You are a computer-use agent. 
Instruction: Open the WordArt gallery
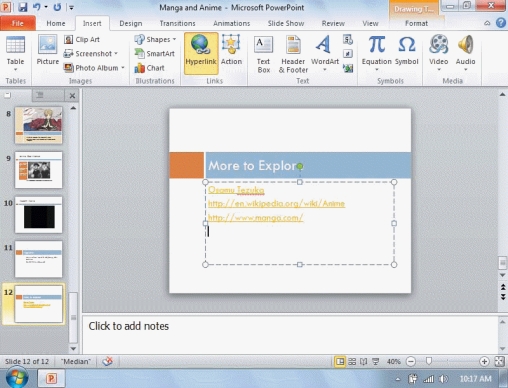click(325, 53)
